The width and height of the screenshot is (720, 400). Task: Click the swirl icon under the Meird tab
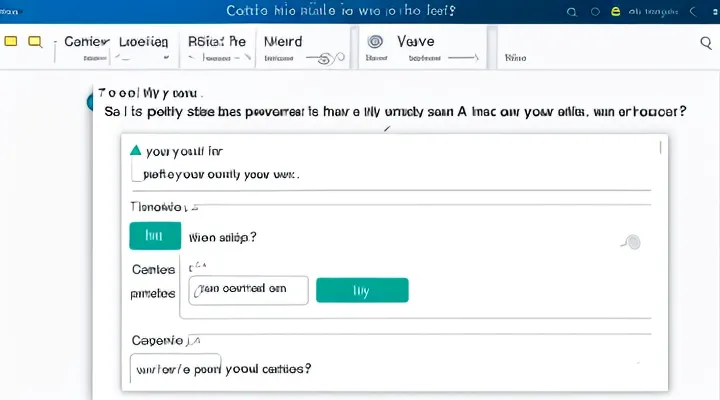(x=323, y=58)
